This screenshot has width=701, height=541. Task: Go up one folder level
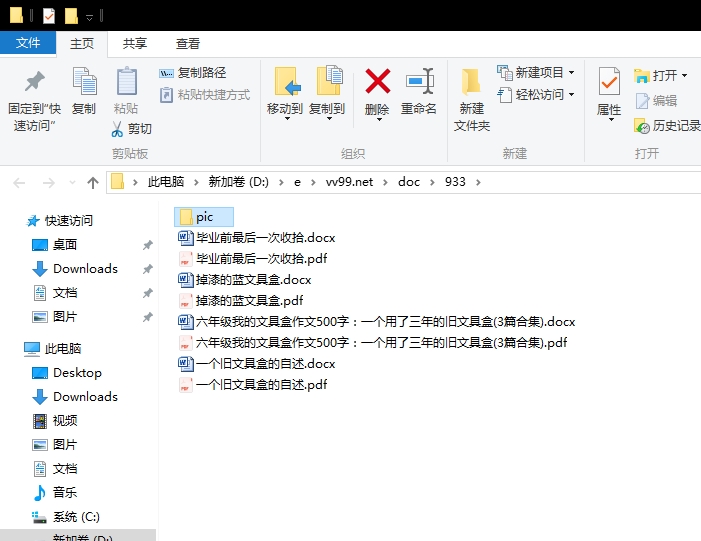pyautogui.click(x=93, y=182)
